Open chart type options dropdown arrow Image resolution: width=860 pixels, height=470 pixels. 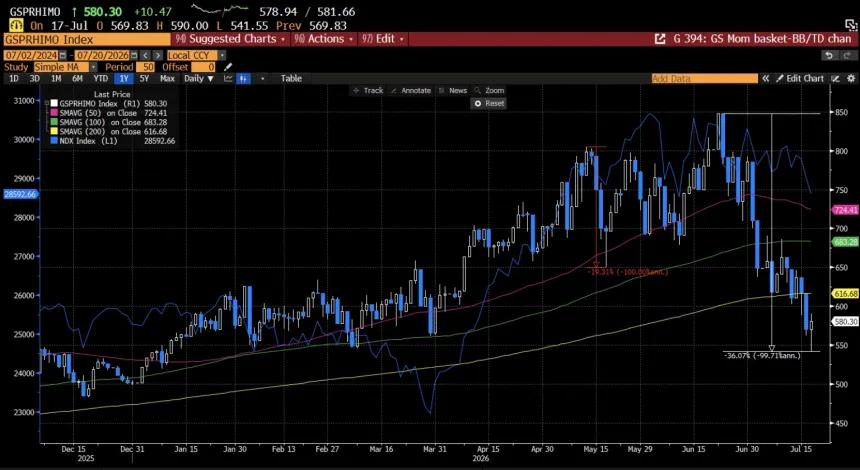(x=263, y=78)
